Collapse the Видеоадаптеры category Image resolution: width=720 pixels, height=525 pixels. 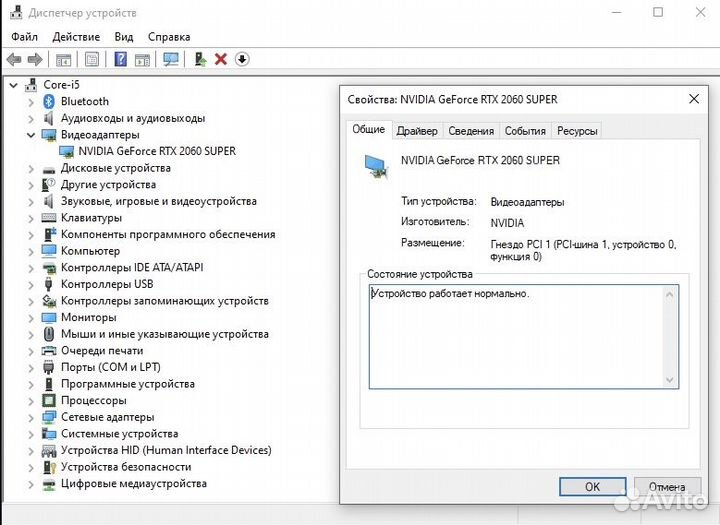30,135
